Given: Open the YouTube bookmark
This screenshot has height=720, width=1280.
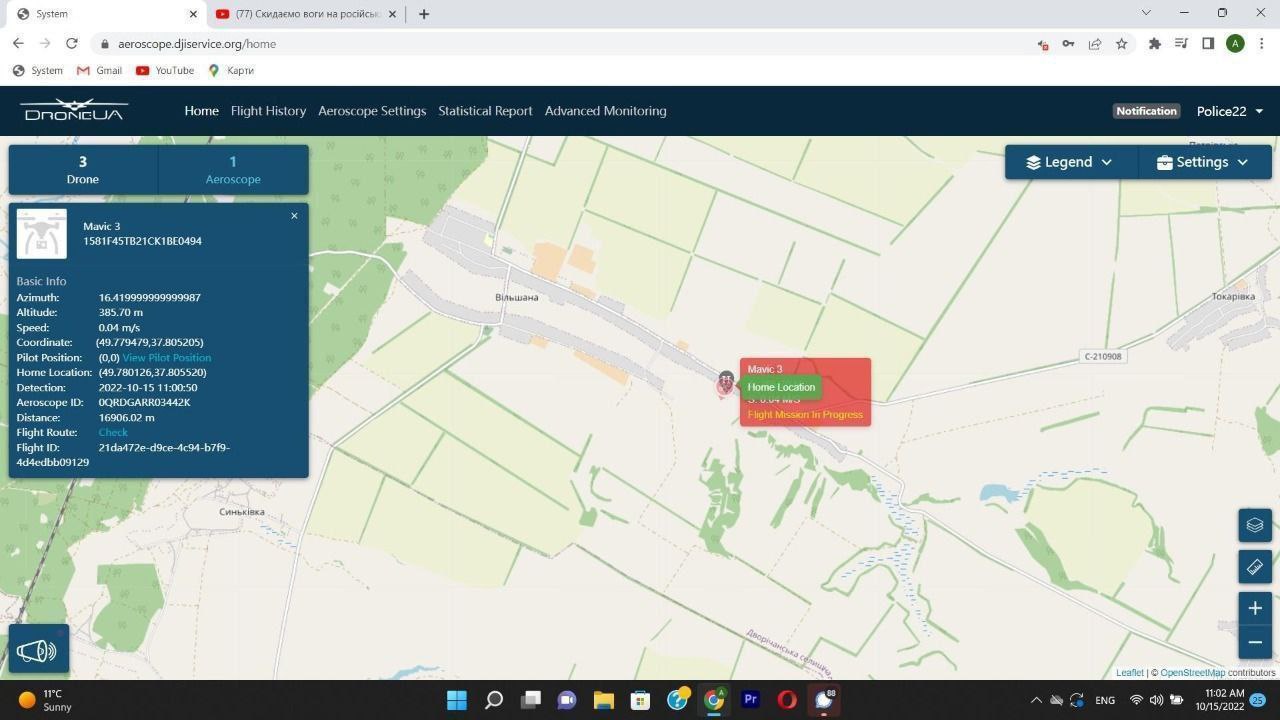Looking at the screenshot, I should 165,70.
